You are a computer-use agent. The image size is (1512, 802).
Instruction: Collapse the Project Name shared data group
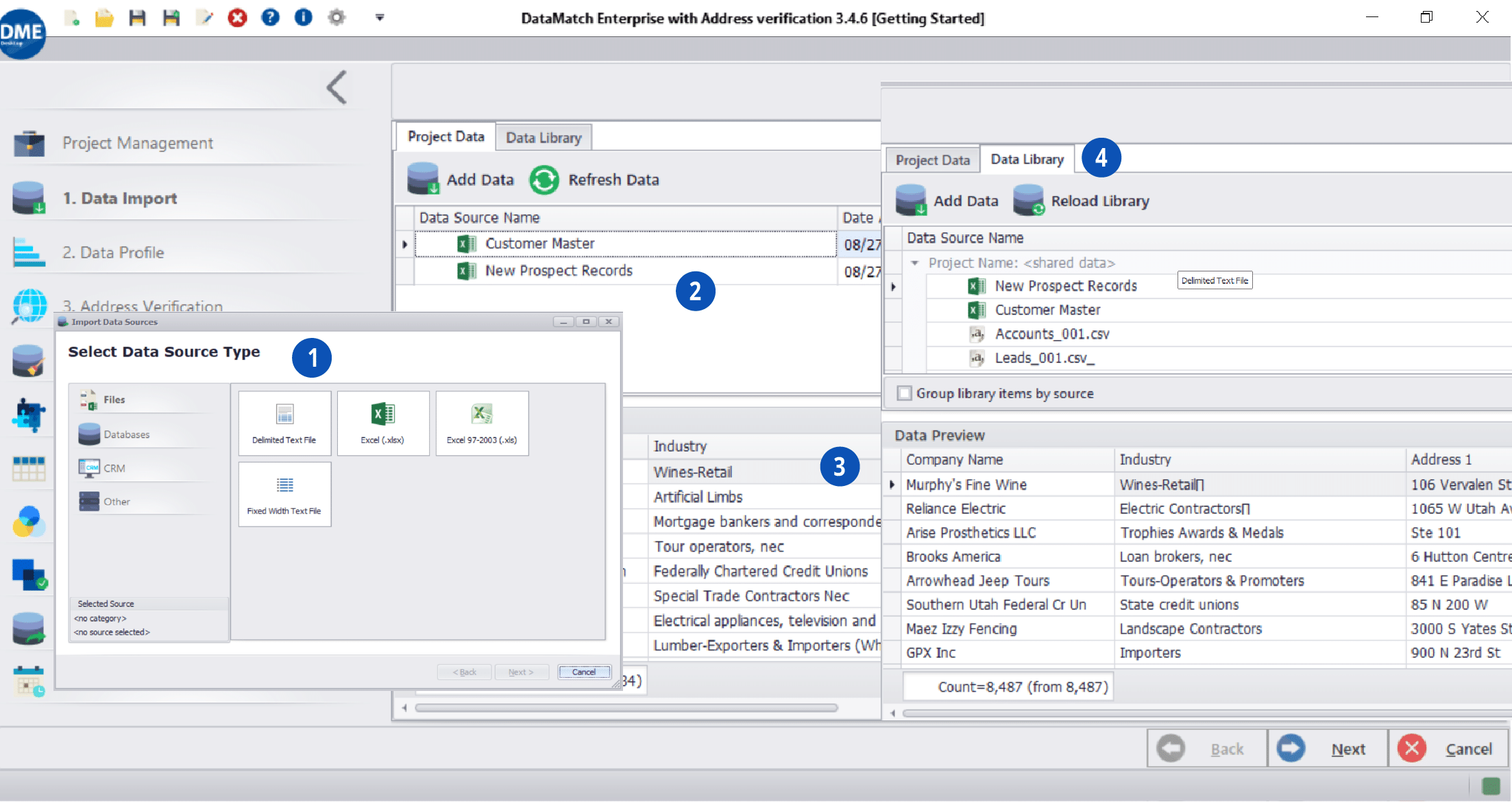point(914,263)
